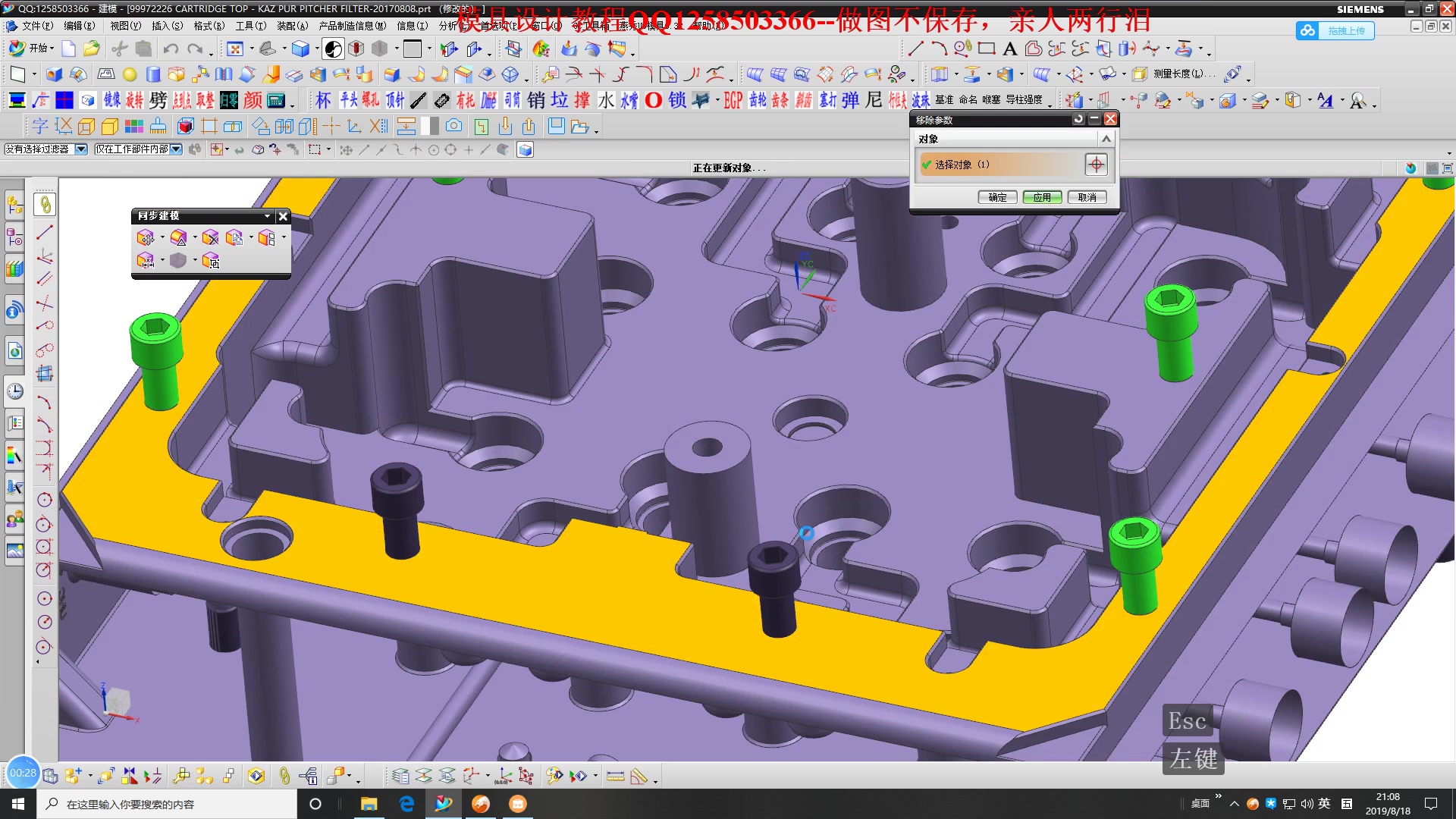Viewport: 1456px width, 819px height.
Task: Collapse the 对象 section in dialog
Action: coord(1106,139)
